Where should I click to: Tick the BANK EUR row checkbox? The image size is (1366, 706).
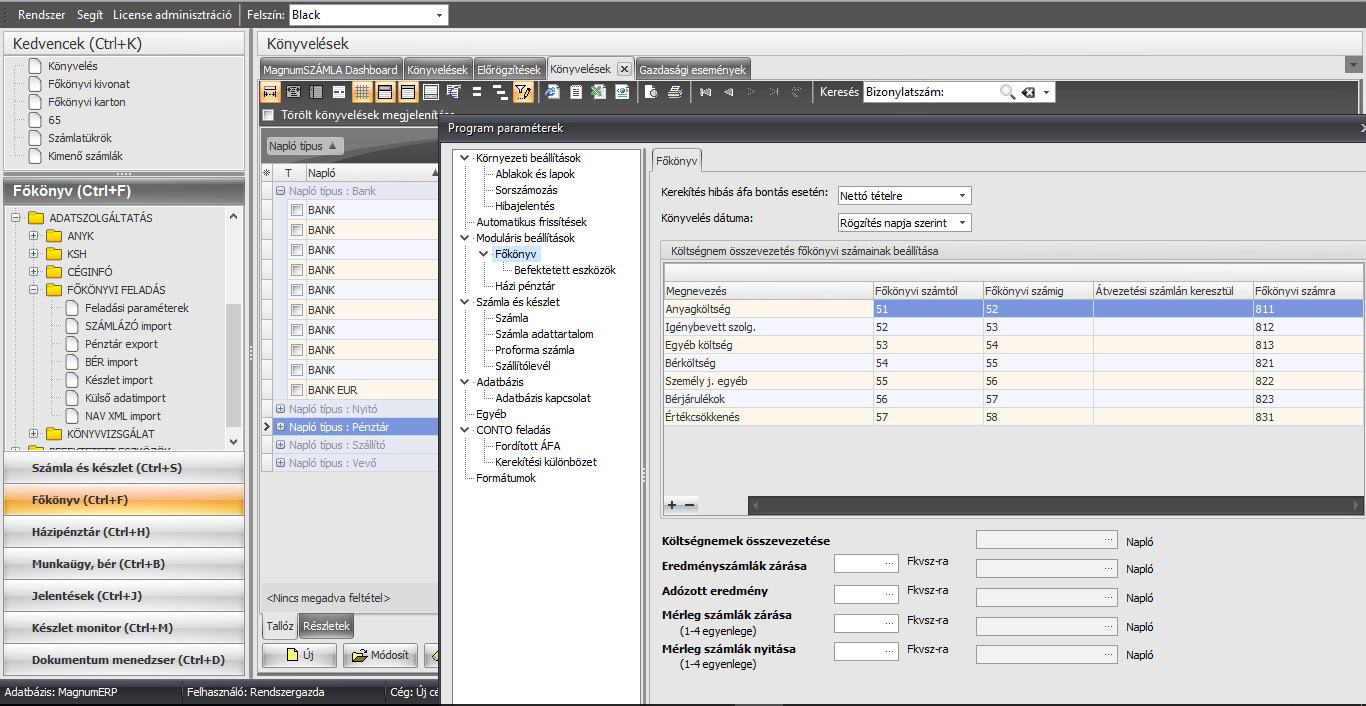click(x=297, y=390)
